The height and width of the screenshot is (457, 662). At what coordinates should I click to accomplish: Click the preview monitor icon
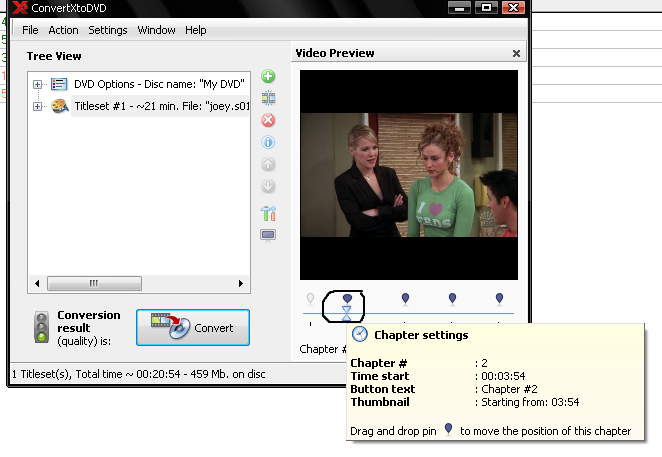pos(268,235)
